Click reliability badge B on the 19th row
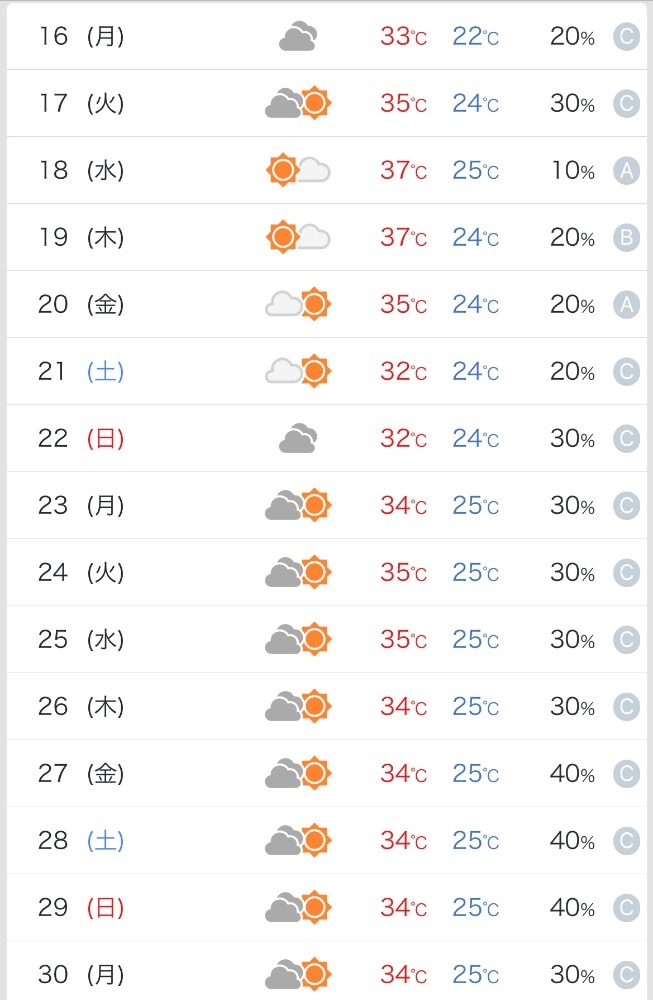The width and height of the screenshot is (653, 1000). pyautogui.click(x=626, y=238)
